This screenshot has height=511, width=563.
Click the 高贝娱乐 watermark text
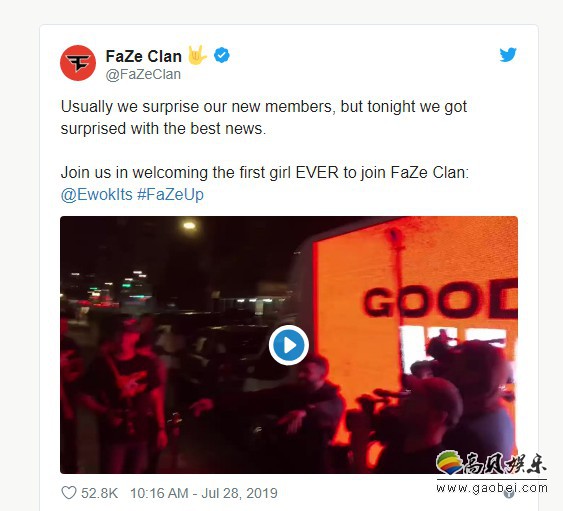pyautogui.click(x=504, y=463)
